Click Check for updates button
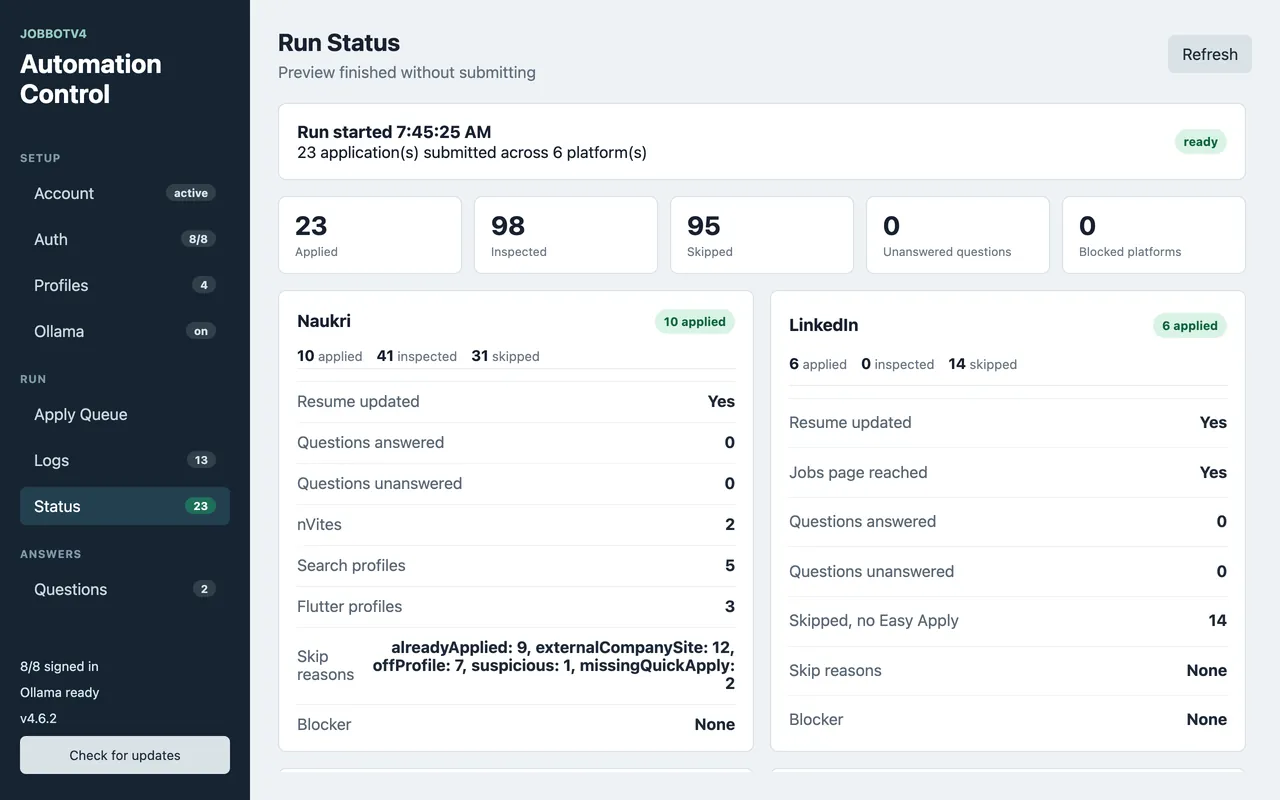The image size is (1280, 800). pyautogui.click(x=125, y=755)
